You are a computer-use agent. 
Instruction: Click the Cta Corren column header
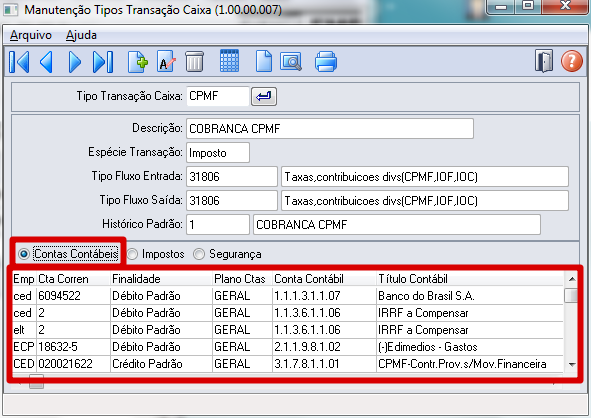pyautogui.click(x=73, y=279)
